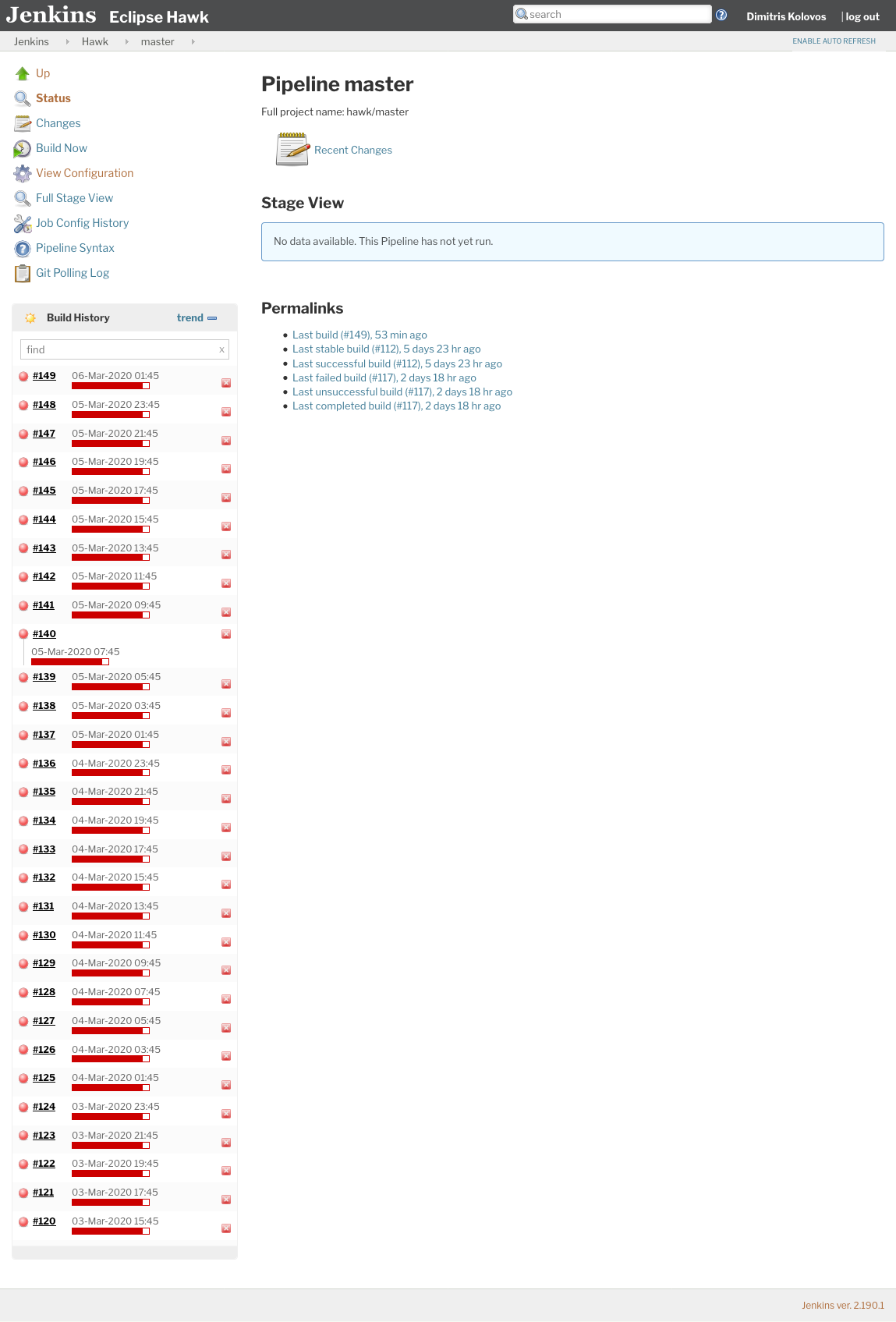Click progress bar of build #140

(70, 662)
